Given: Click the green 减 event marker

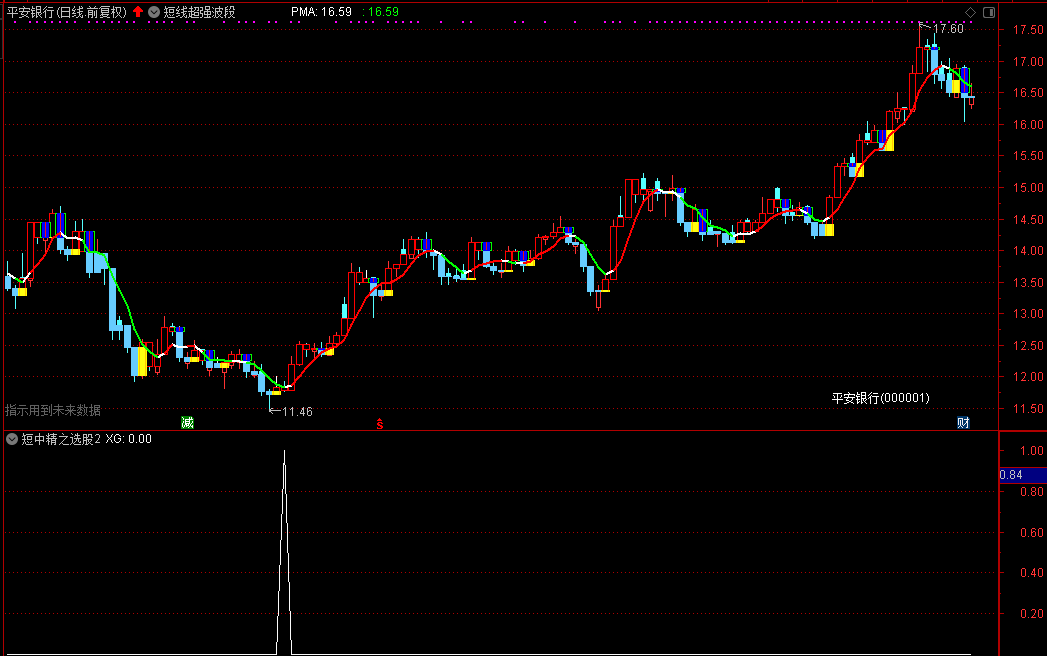Looking at the screenshot, I should [x=187, y=422].
